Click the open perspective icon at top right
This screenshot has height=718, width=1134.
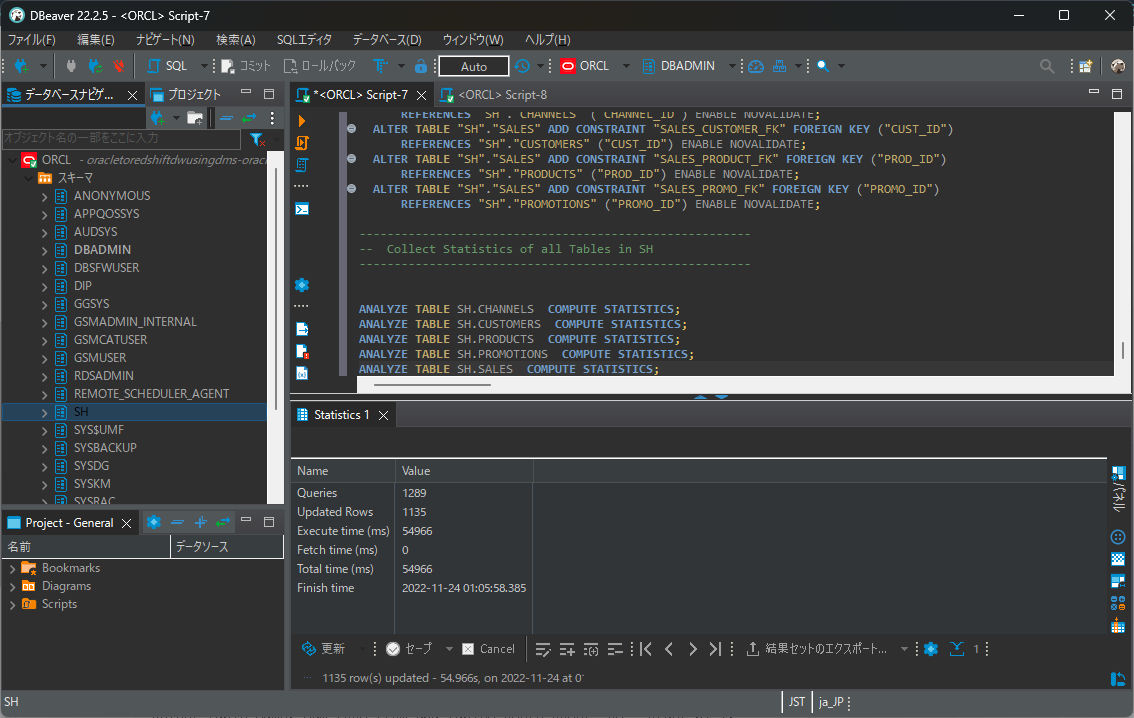pyautogui.click(x=1086, y=66)
